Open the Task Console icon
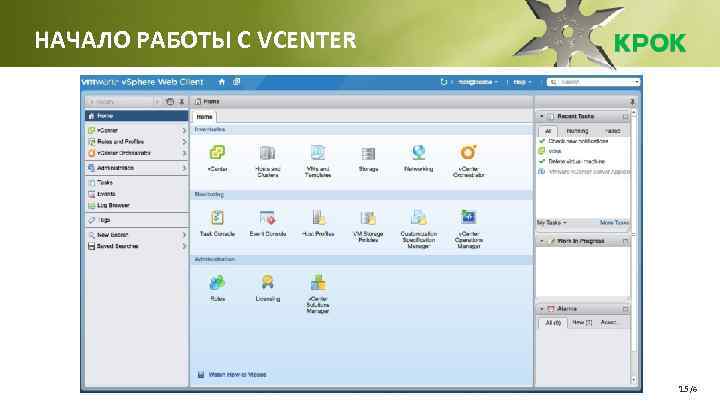 (x=217, y=218)
